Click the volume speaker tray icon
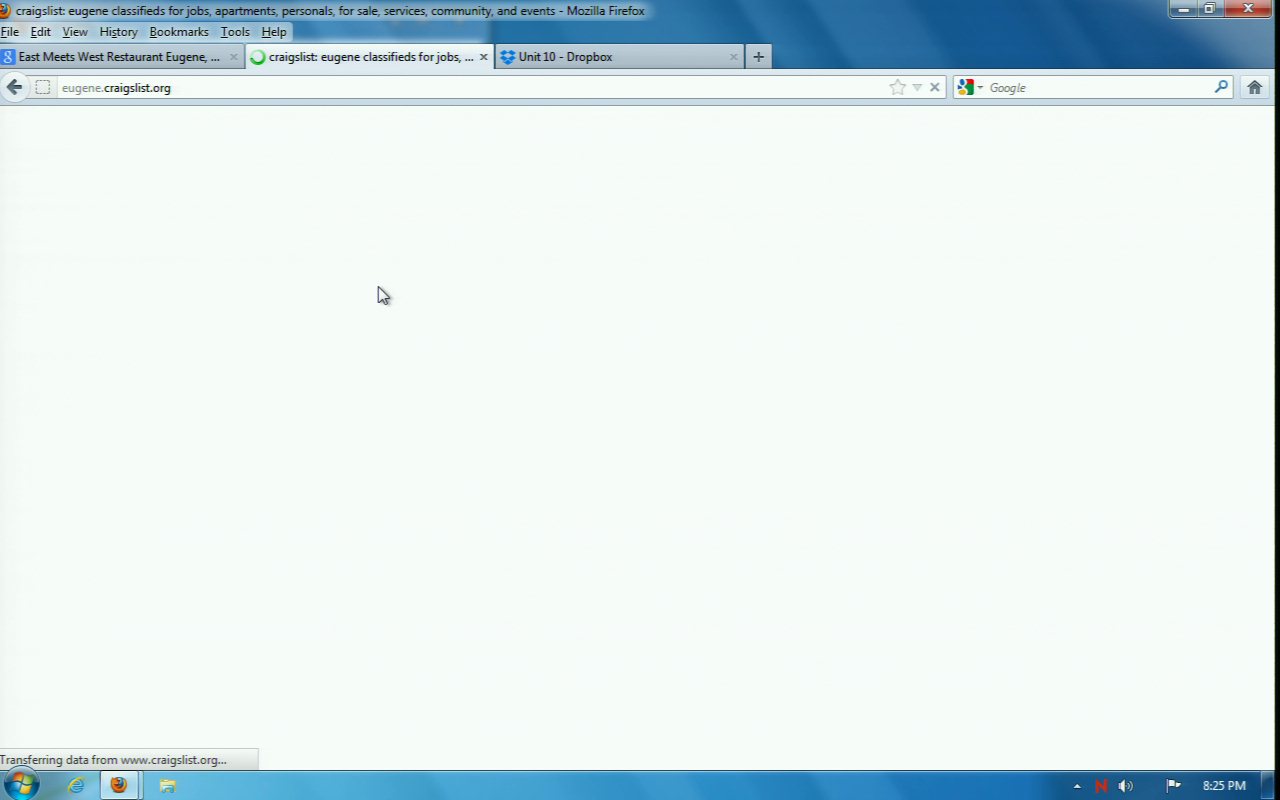 (x=1126, y=786)
